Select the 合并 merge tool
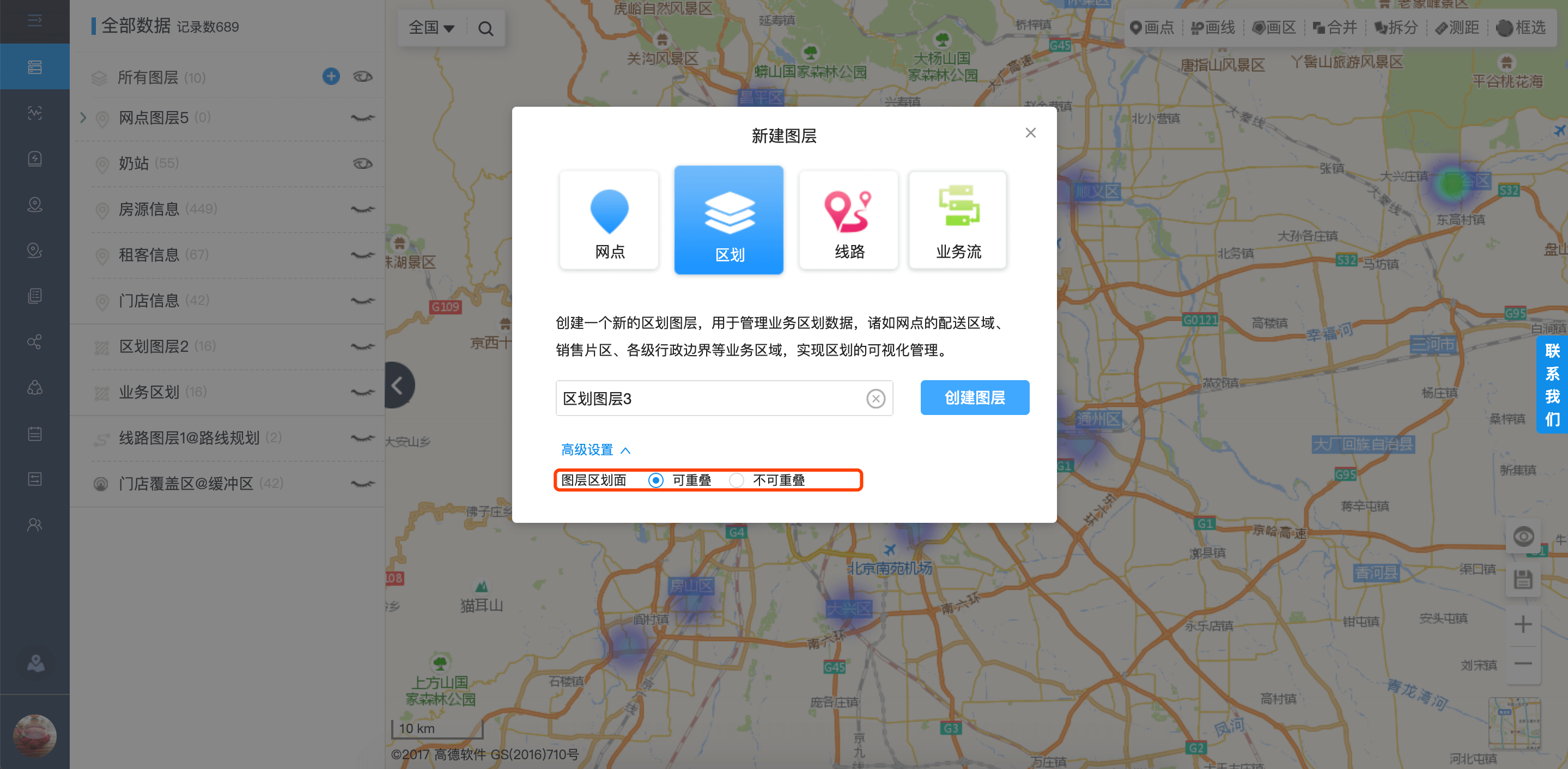 click(x=1335, y=28)
